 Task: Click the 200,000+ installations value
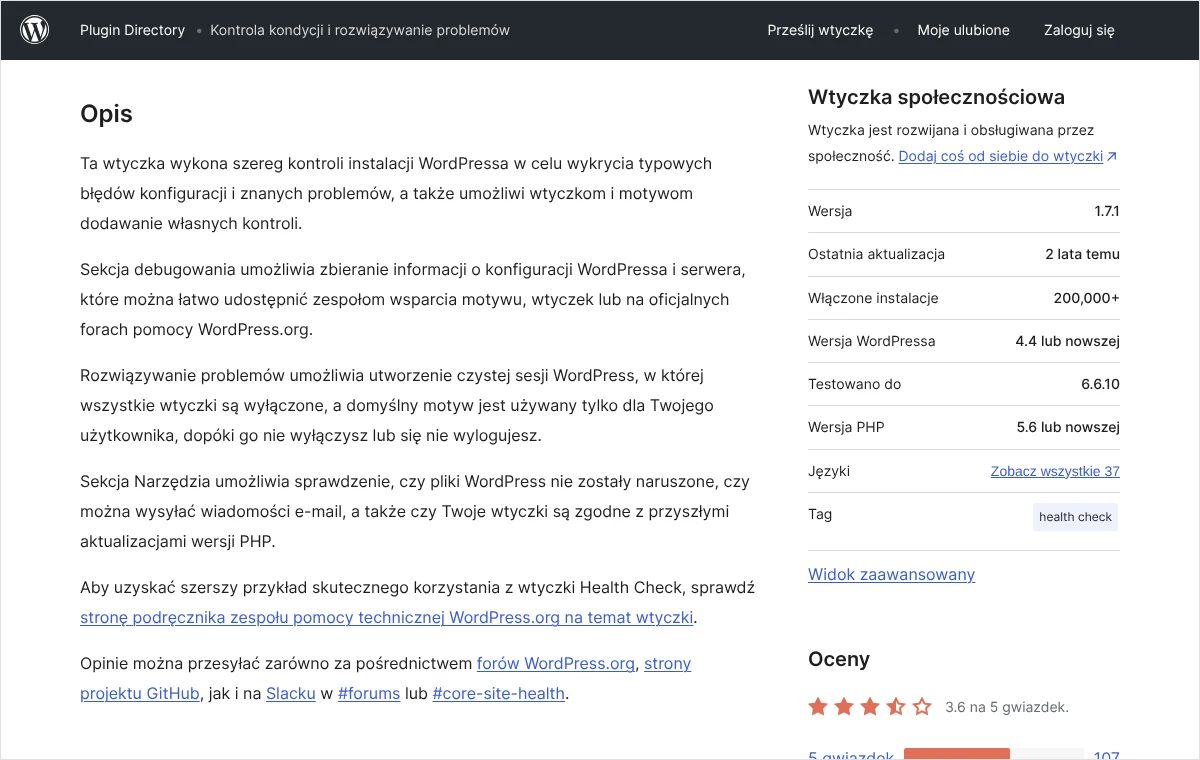[x=1086, y=298]
